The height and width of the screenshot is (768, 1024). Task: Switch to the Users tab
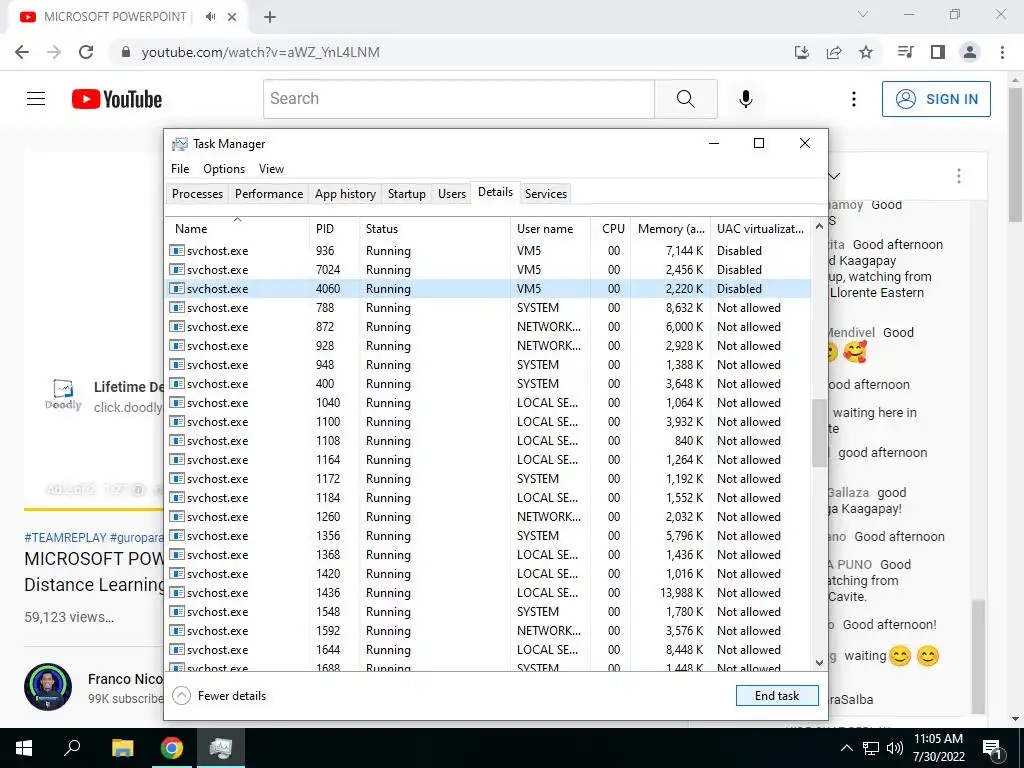[x=452, y=193]
